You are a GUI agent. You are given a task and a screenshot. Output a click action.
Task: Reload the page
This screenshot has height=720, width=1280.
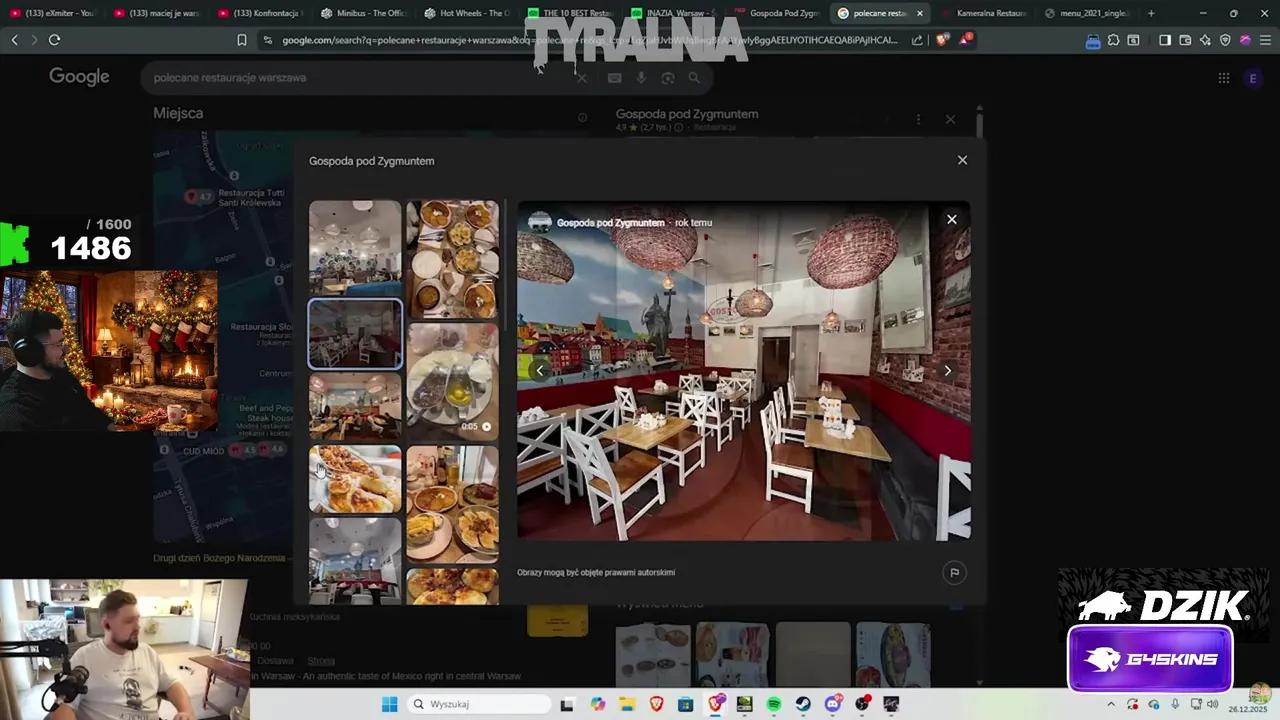pyautogui.click(x=54, y=40)
